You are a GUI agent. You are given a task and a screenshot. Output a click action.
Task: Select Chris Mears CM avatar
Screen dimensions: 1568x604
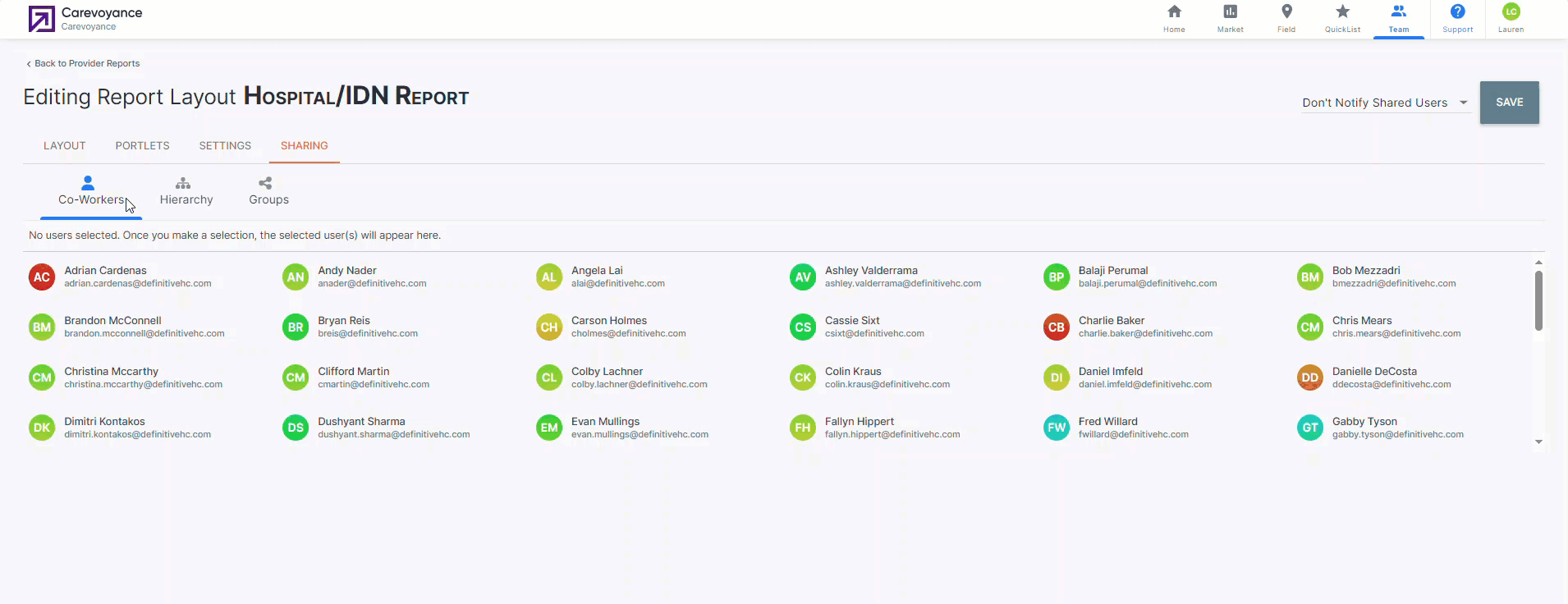coord(1310,327)
